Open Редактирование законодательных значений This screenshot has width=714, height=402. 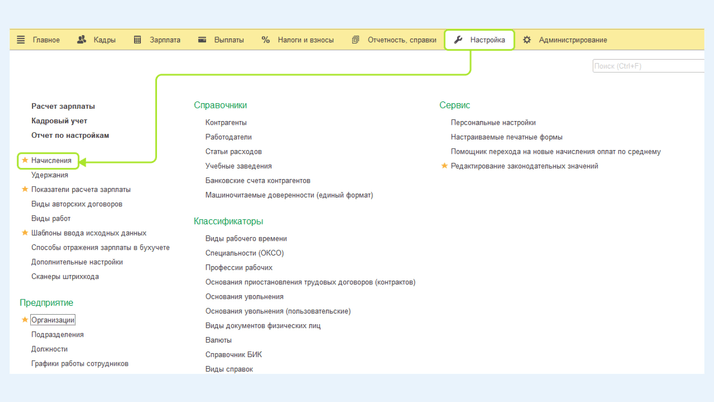(524, 166)
